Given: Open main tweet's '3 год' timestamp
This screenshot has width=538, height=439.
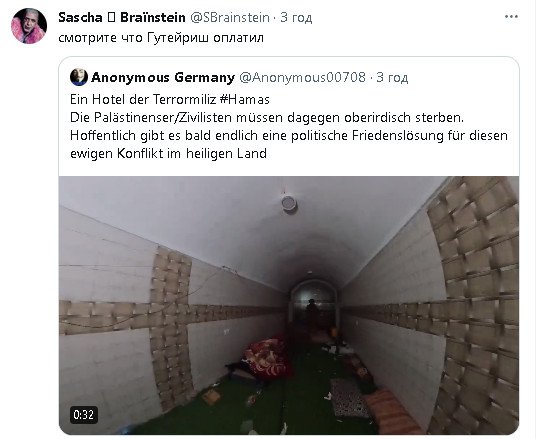Looking at the screenshot, I should point(296,18).
